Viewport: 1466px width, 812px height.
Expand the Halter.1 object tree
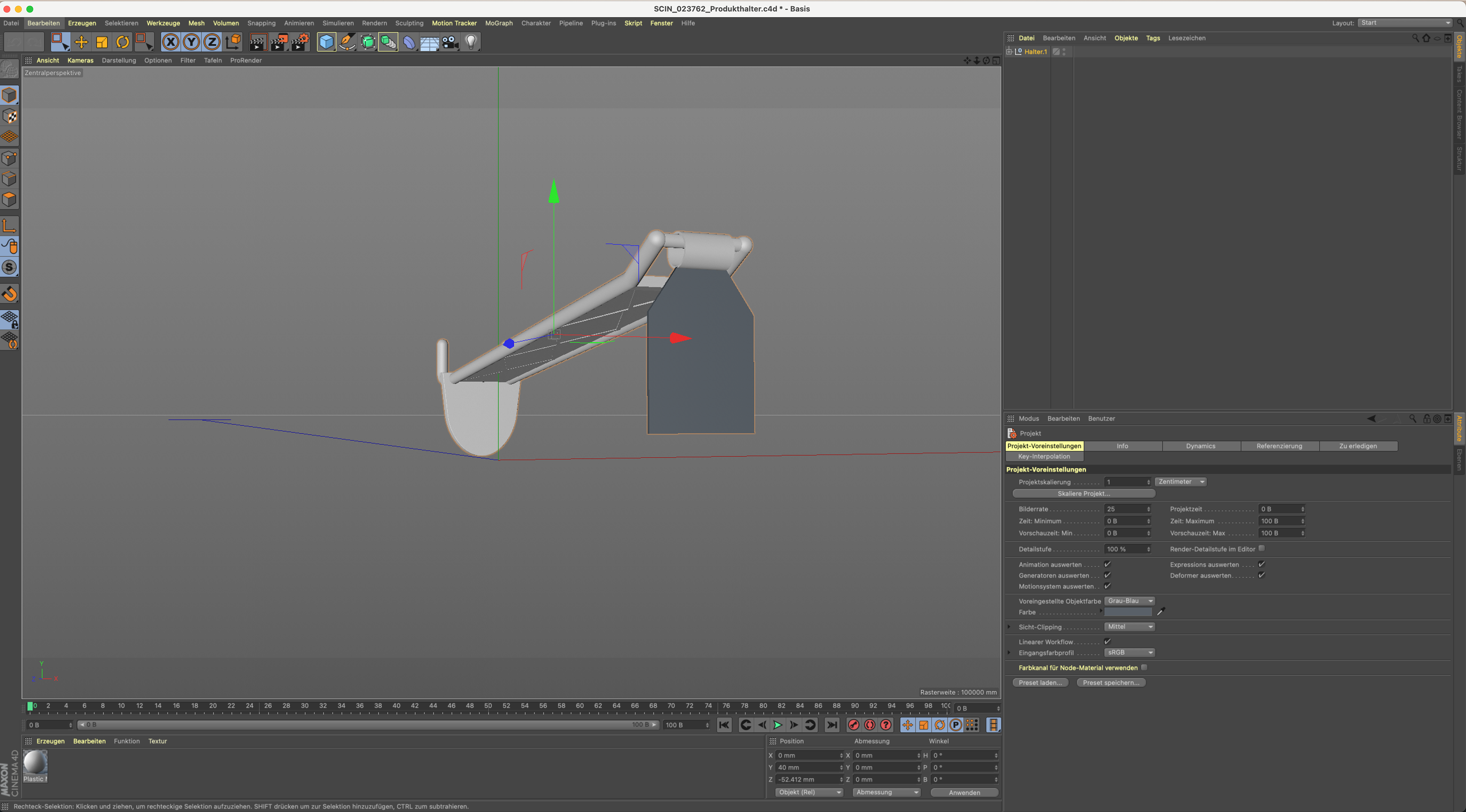coord(1009,52)
